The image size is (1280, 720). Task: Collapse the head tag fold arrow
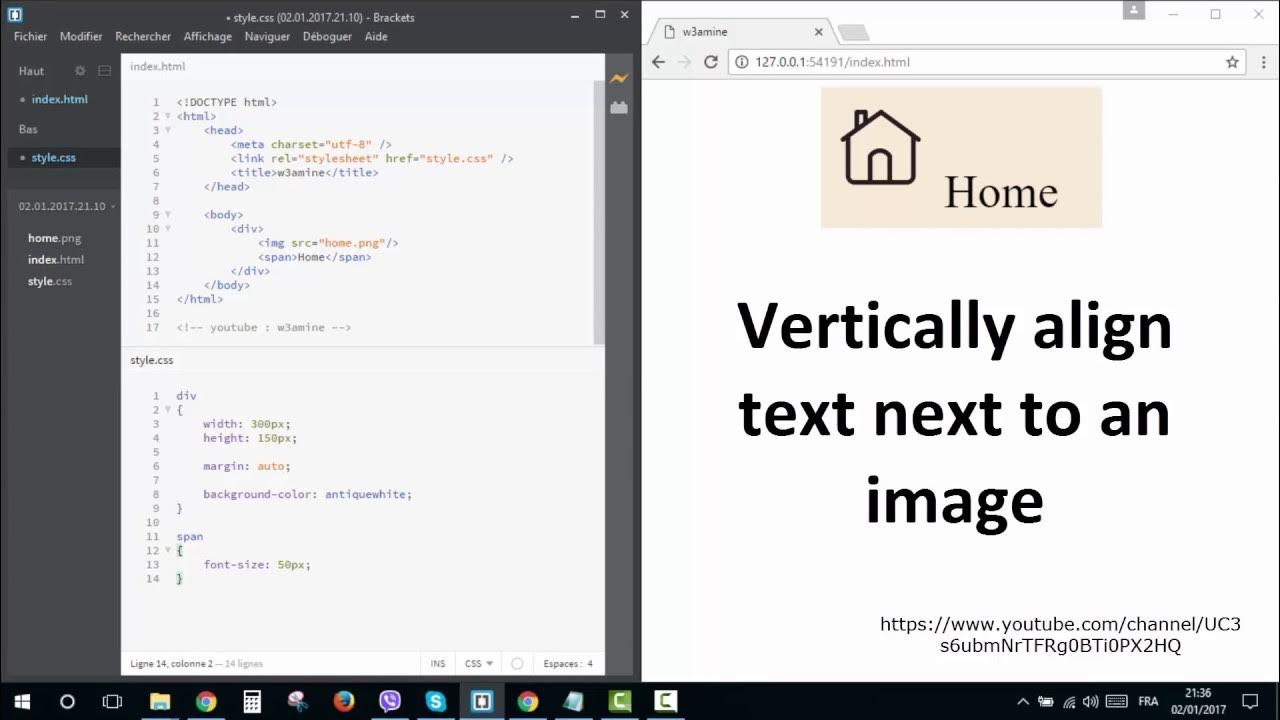coord(168,130)
